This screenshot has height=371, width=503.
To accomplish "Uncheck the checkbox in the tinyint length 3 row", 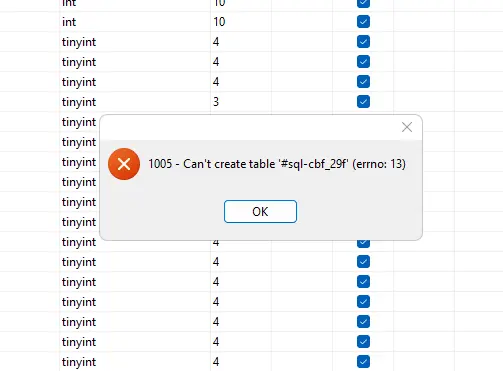I will (x=363, y=102).
